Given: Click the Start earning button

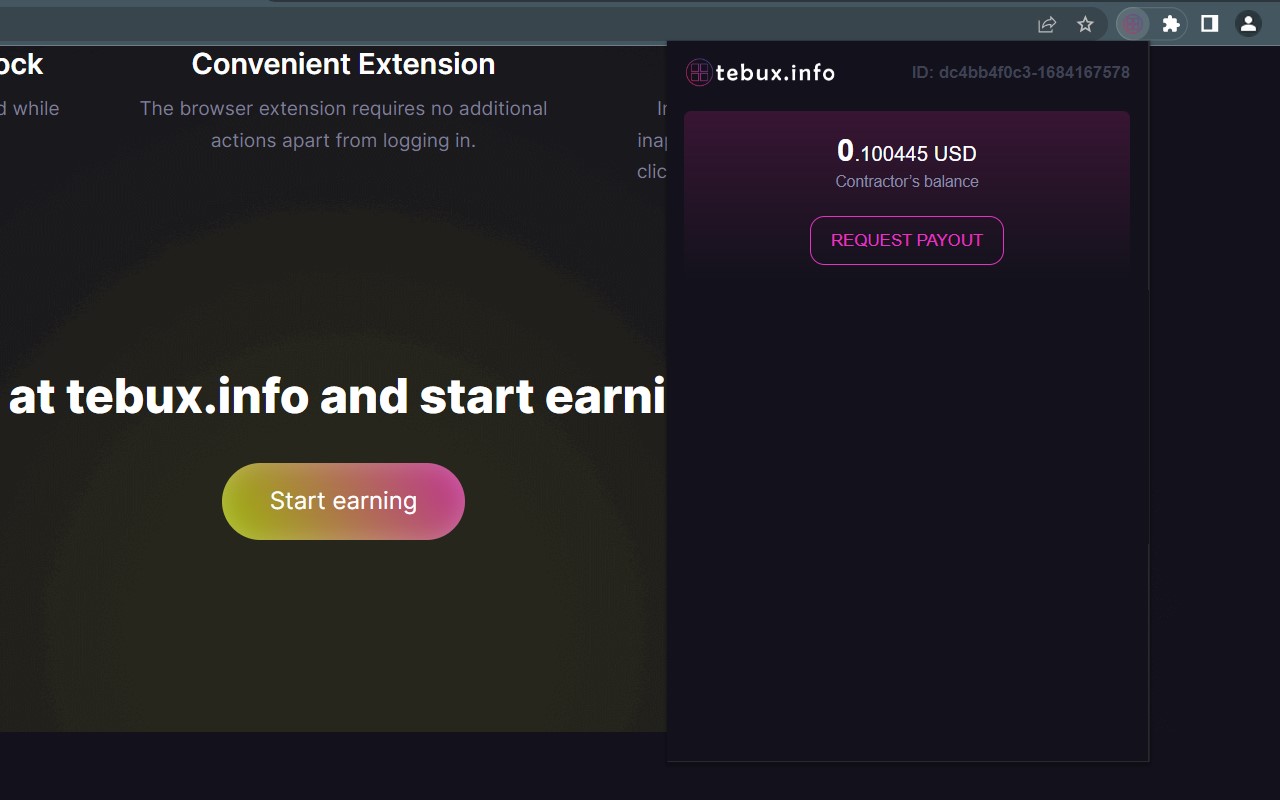Looking at the screenshot, I should tap(343, 501).
